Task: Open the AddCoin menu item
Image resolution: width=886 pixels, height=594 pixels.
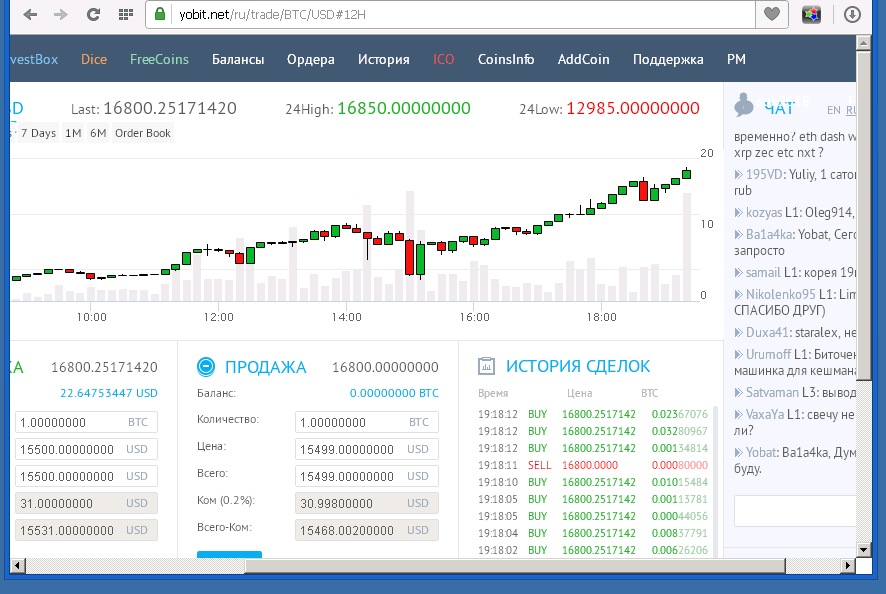Action: (584, 59)
